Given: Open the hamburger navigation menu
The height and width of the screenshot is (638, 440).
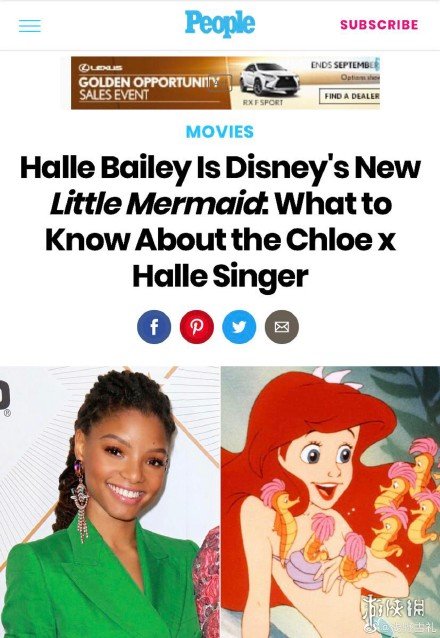Looking at the screenshot, I should (x=30, y=26).
